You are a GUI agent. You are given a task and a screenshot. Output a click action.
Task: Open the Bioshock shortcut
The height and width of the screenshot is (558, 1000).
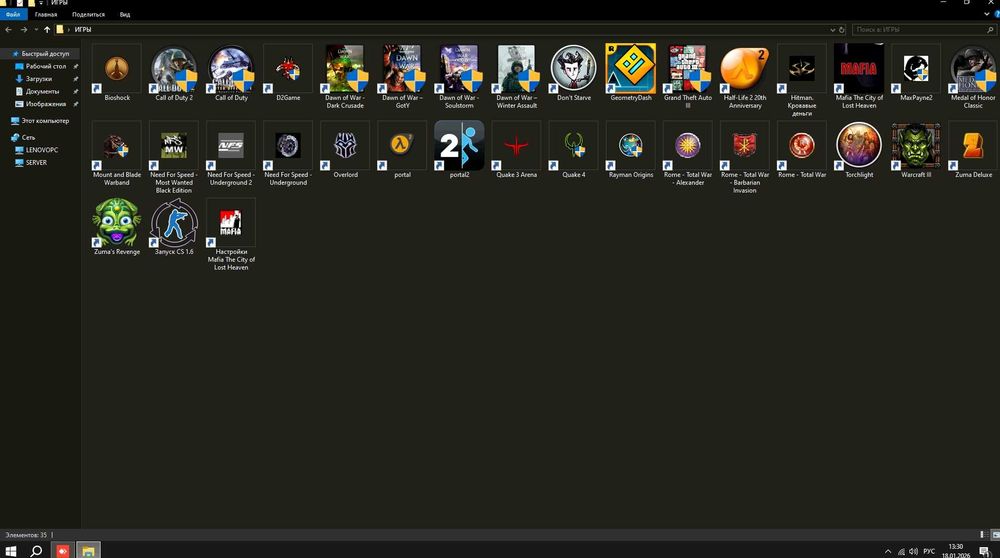point(117,68)
